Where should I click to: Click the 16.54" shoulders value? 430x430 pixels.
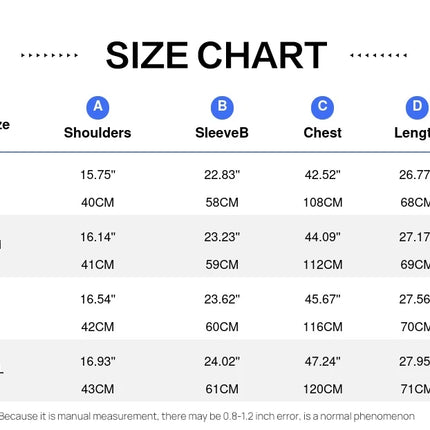pos(98,299)
